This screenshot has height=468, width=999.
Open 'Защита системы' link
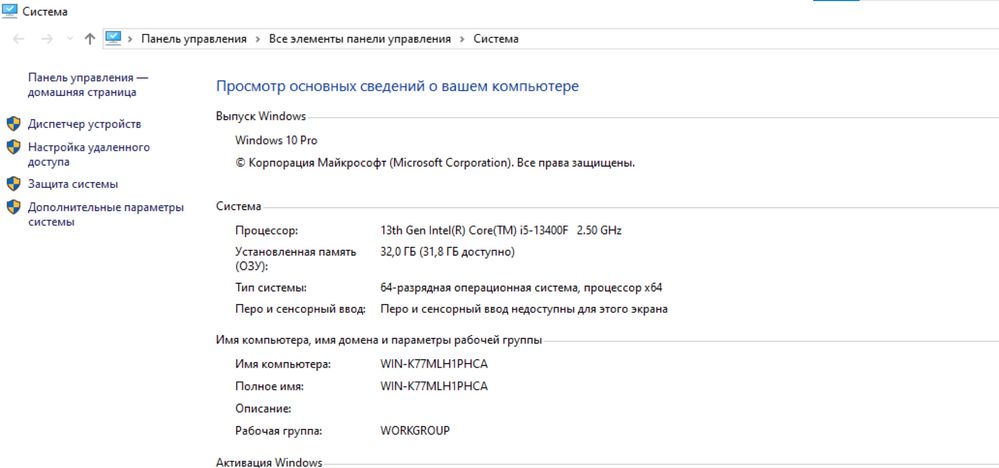[73, 184]
